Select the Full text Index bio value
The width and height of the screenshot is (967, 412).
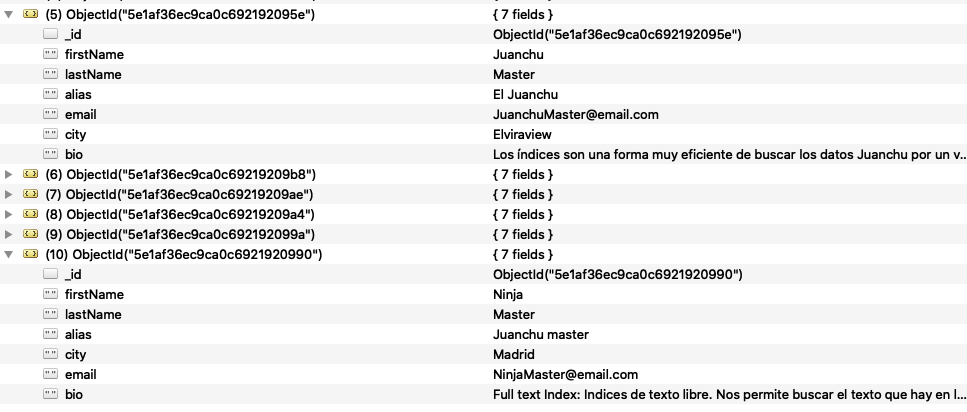[x=729, y=395]
